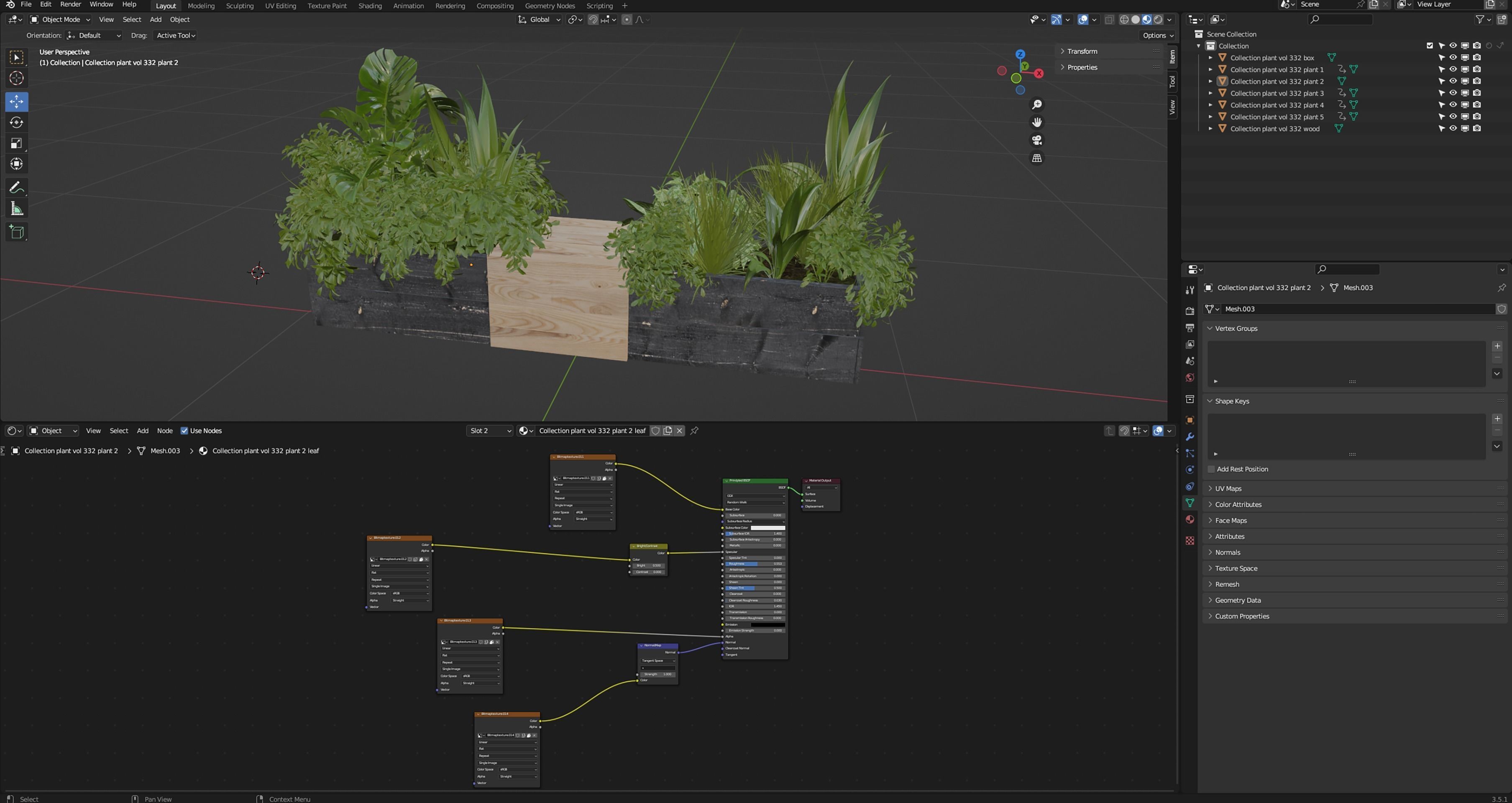Click the X axis on navigation gizmo

click(x=1039, y=73)
